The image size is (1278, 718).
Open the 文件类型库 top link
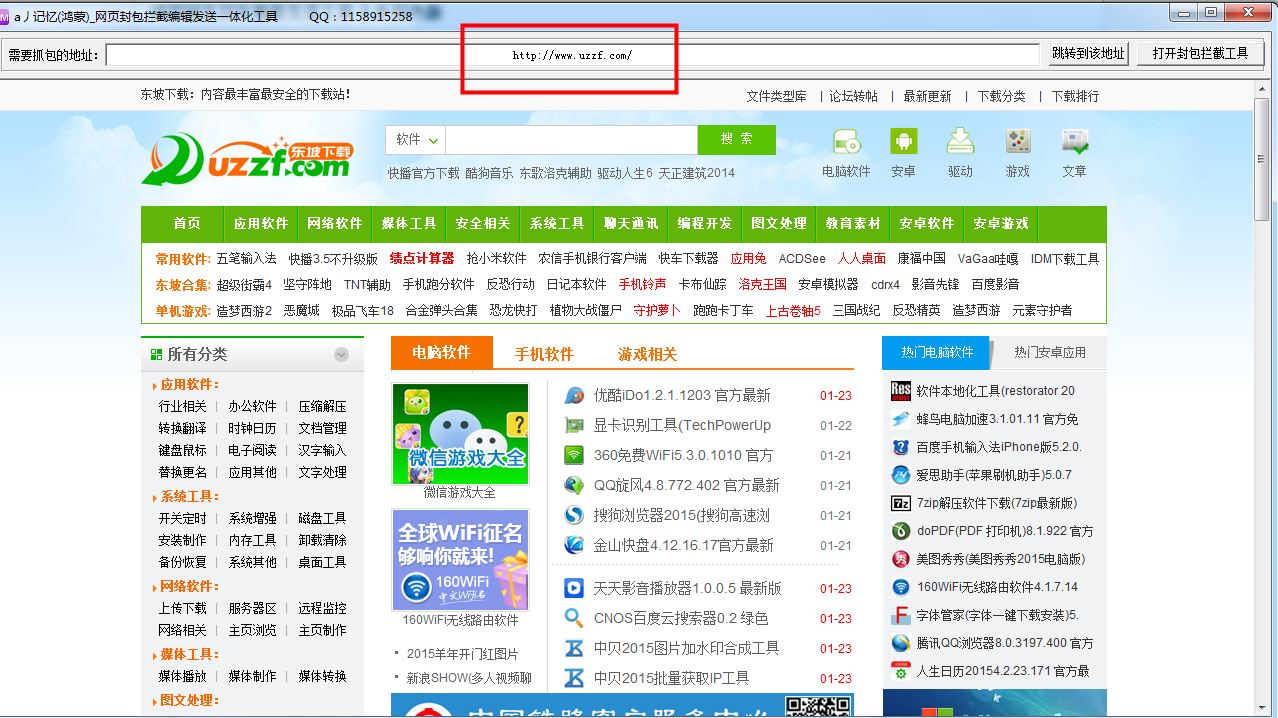tap(776, 96)
